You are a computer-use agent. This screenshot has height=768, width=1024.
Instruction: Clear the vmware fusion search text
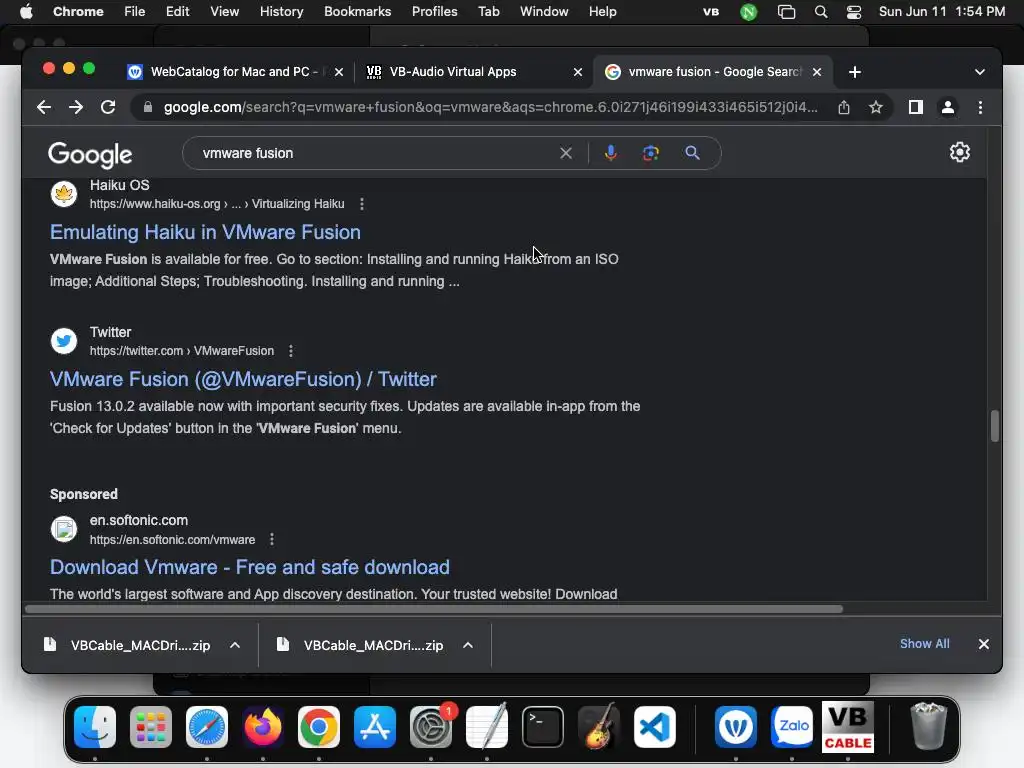566,153
